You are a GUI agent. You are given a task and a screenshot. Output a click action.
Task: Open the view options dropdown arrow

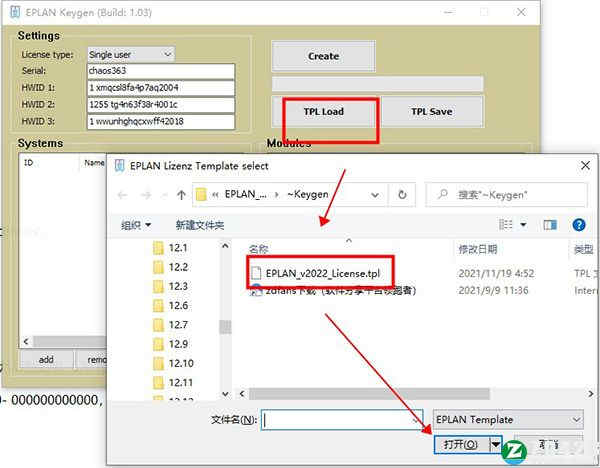coord(523,224)
